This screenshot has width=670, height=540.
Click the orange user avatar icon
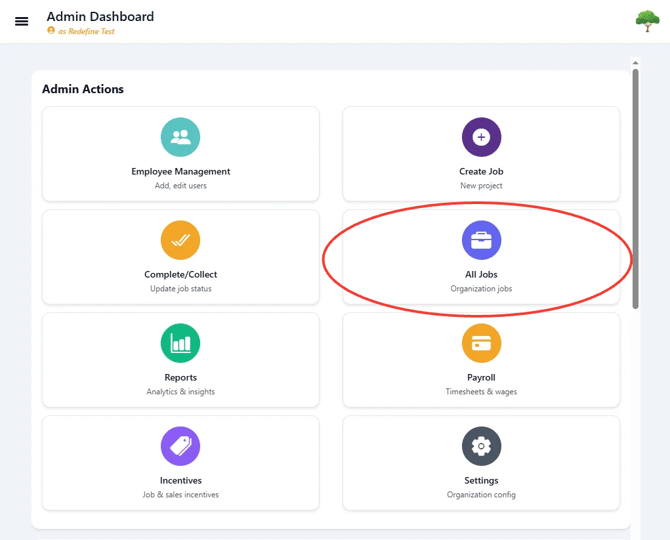51,30
